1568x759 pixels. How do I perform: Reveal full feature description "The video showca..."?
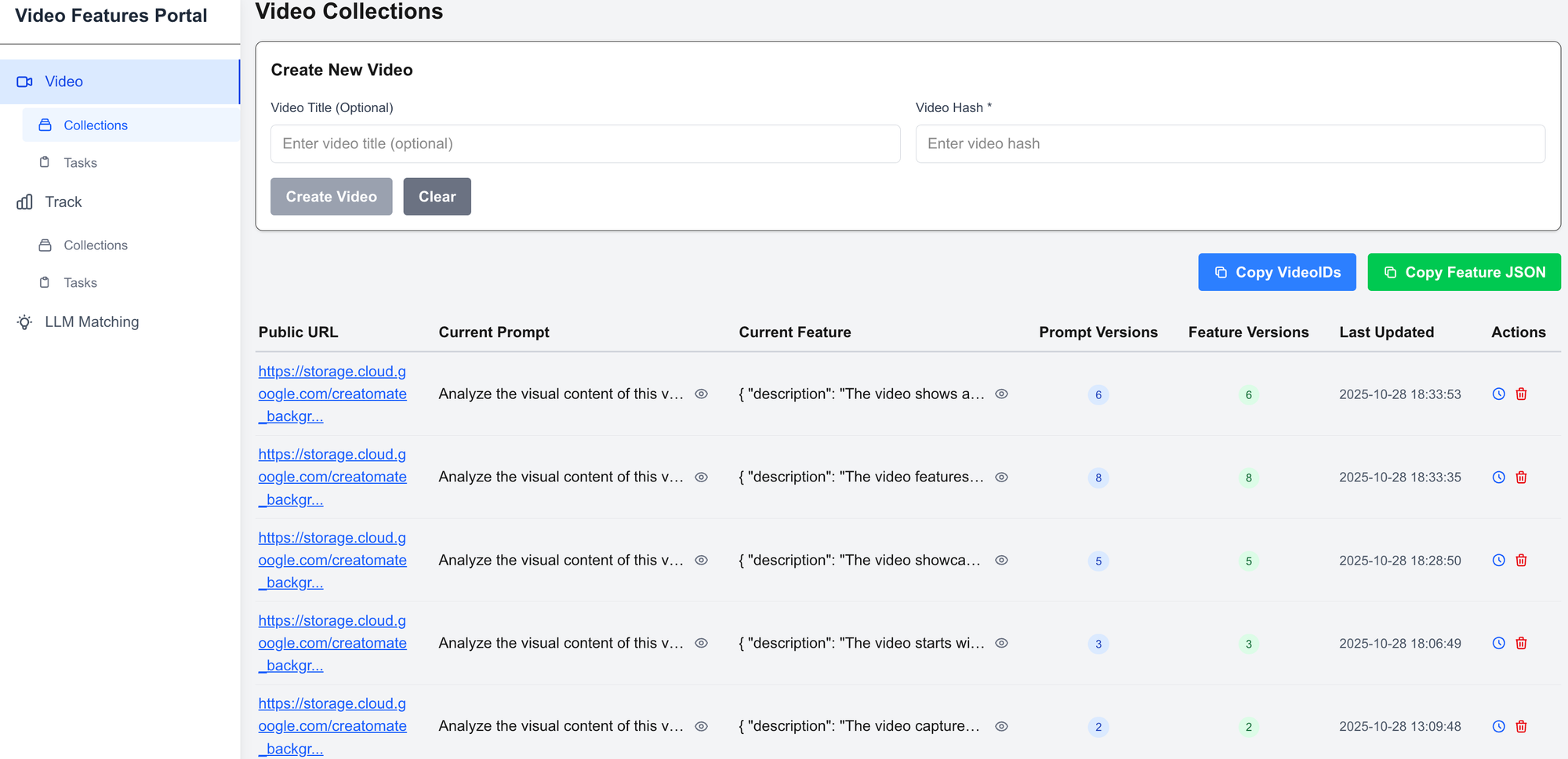[1001, 561]
